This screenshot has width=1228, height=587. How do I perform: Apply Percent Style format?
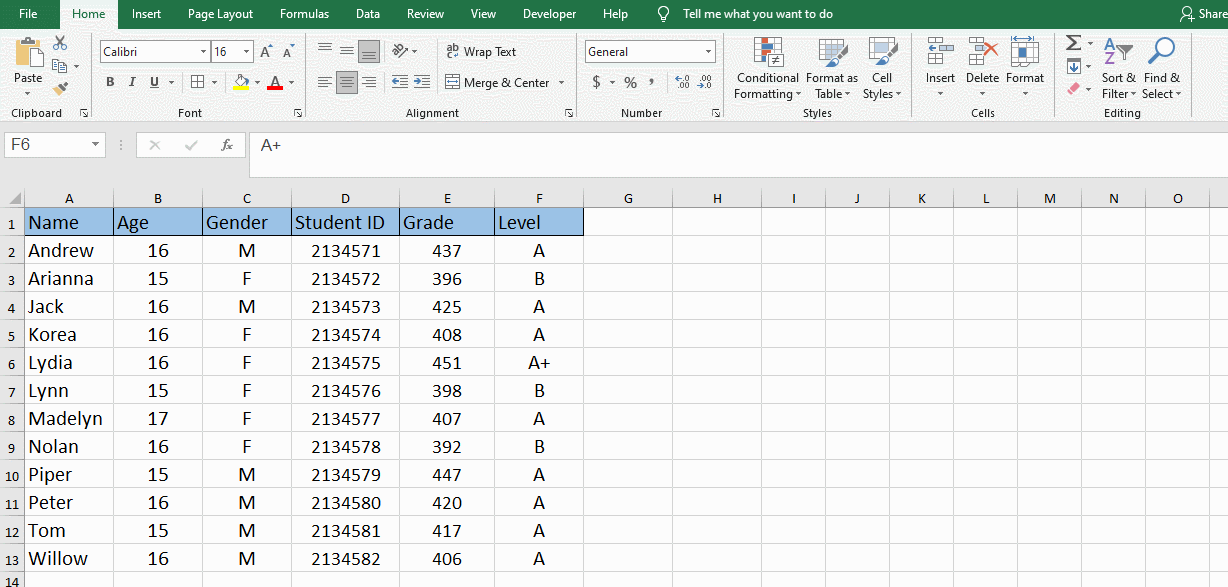630,82
